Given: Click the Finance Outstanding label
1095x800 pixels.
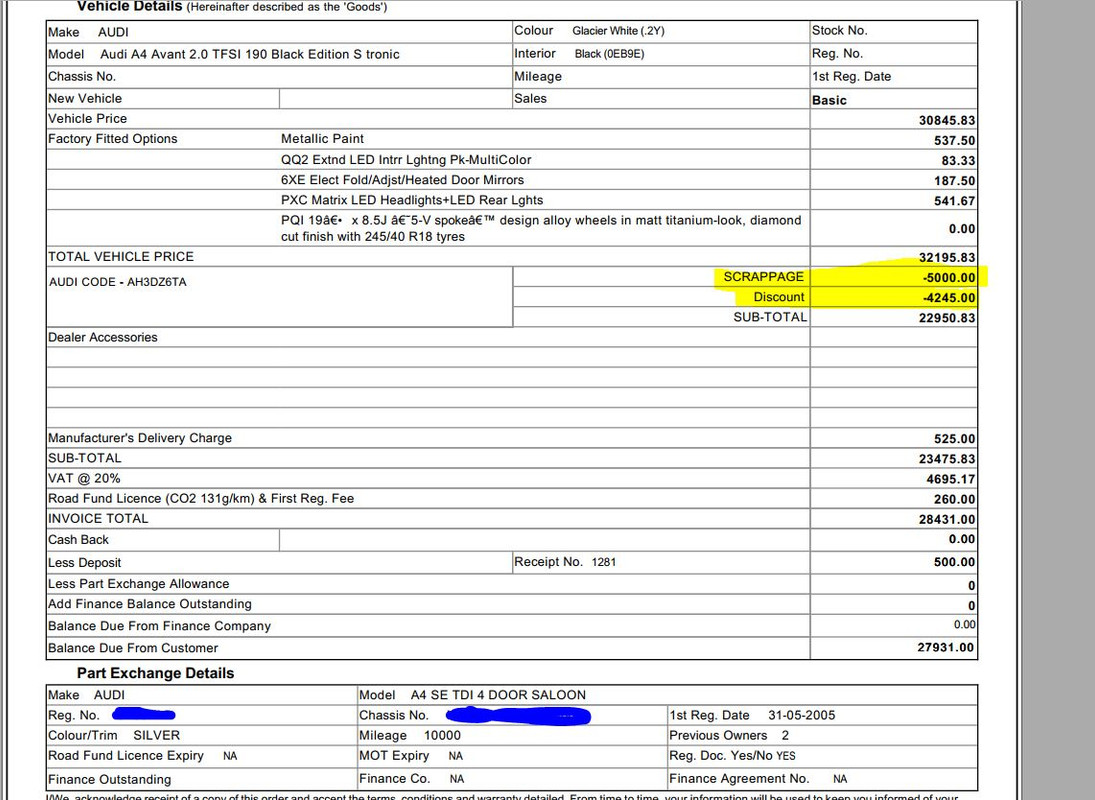Looking at the screenshot, I should click(x=110, y=779).
